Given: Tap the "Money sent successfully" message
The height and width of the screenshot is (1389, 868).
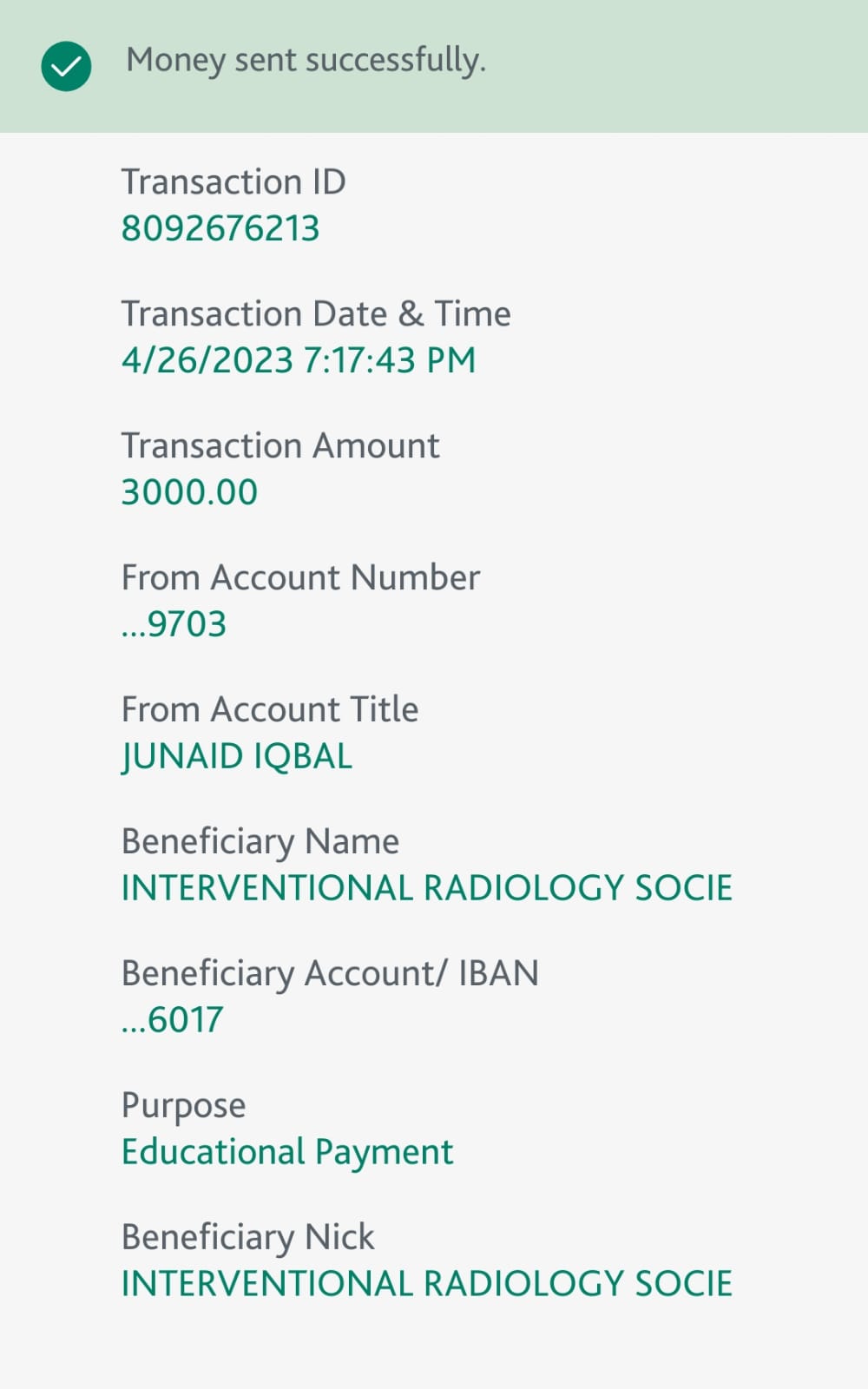Looking at the screenshot, I should click(x=306, y=61).
